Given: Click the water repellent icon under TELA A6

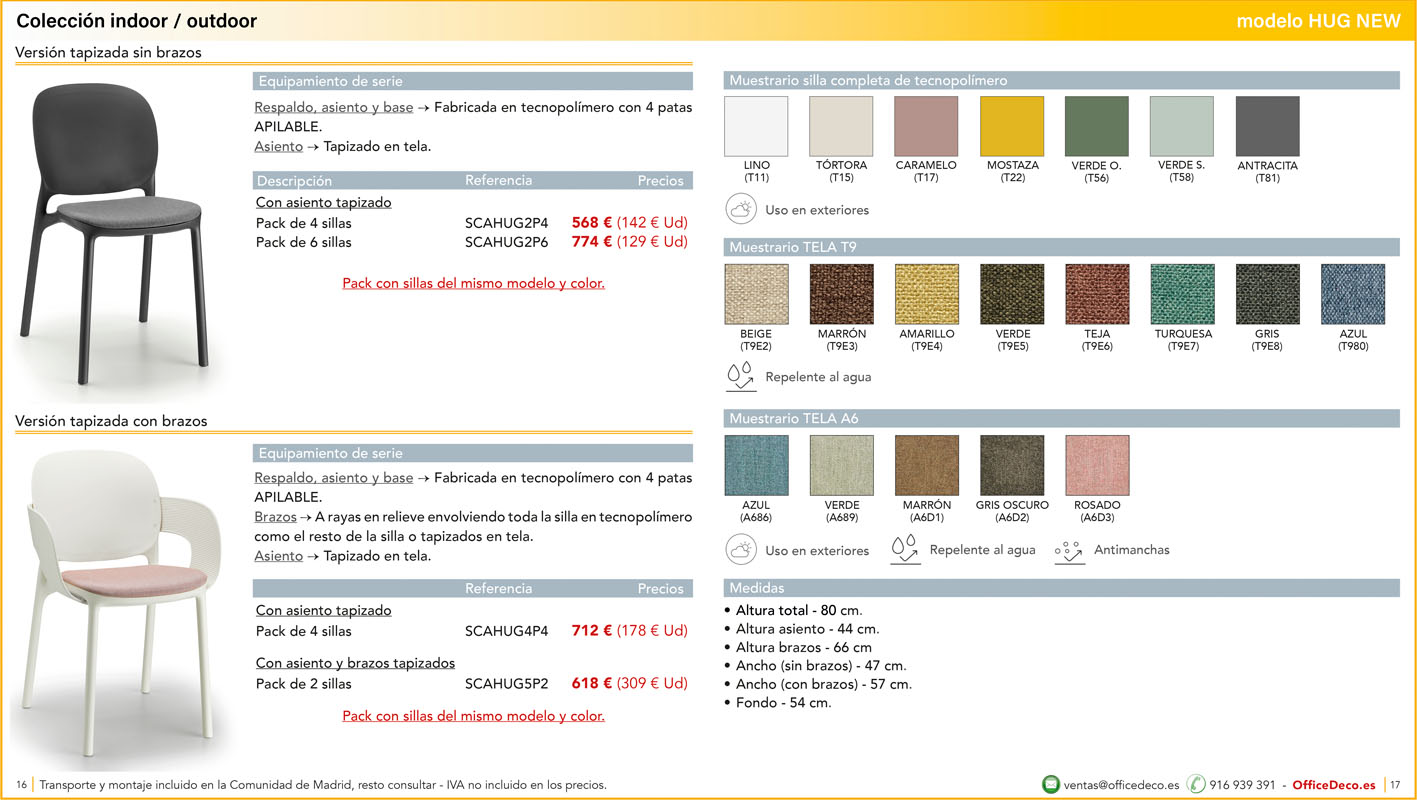Looking at the screenshot, I should tap(905, 550).
